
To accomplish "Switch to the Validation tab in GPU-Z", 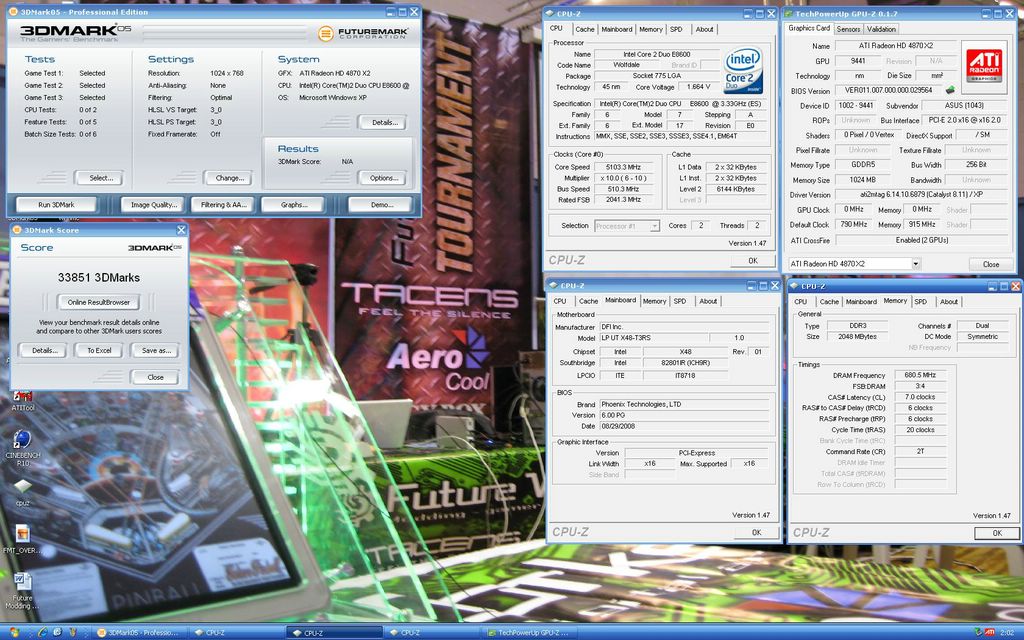I will click(x=881, y=29).
